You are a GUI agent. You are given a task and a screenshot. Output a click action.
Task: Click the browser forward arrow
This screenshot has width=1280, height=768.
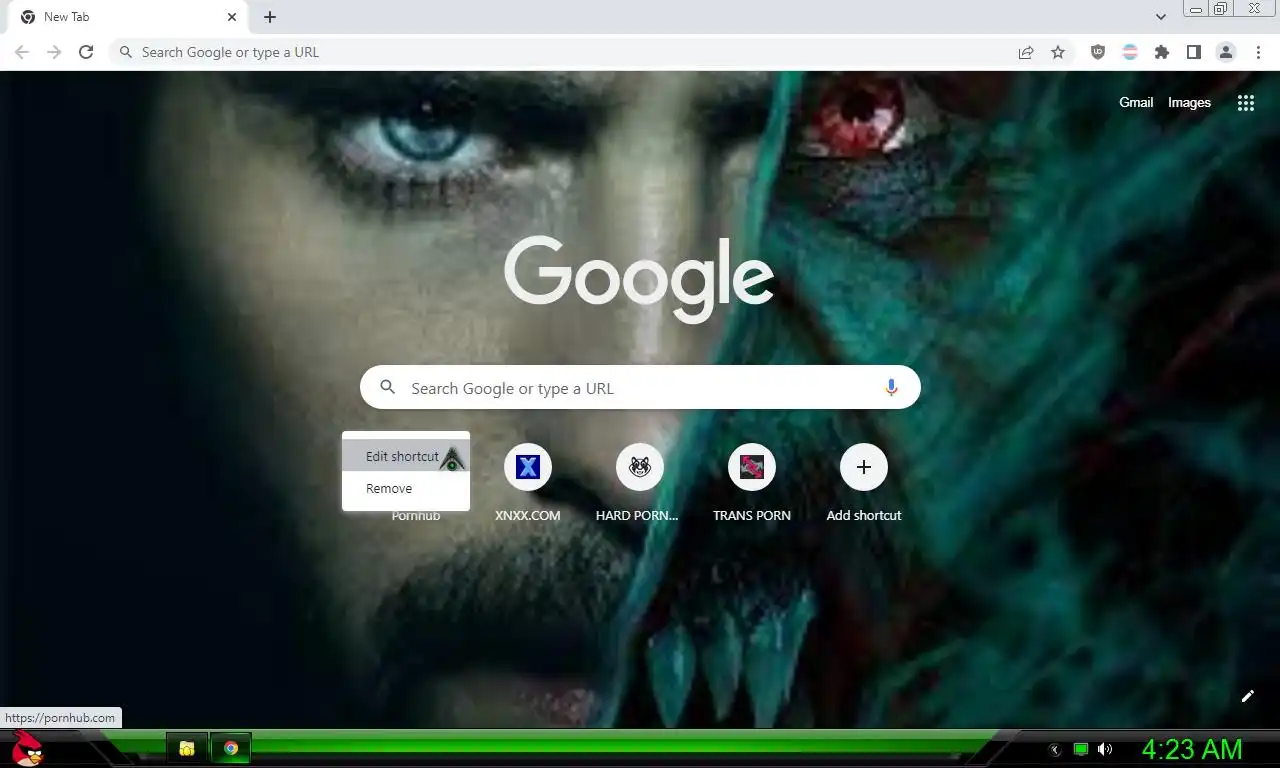pyautogui.click(x=54, y=52)
